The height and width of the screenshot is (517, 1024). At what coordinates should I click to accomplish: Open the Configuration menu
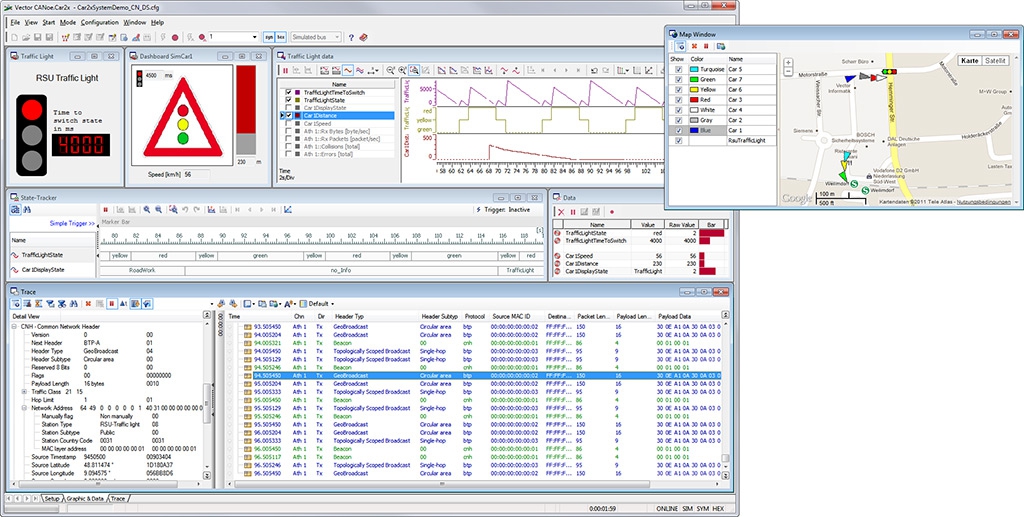[99, 21]
